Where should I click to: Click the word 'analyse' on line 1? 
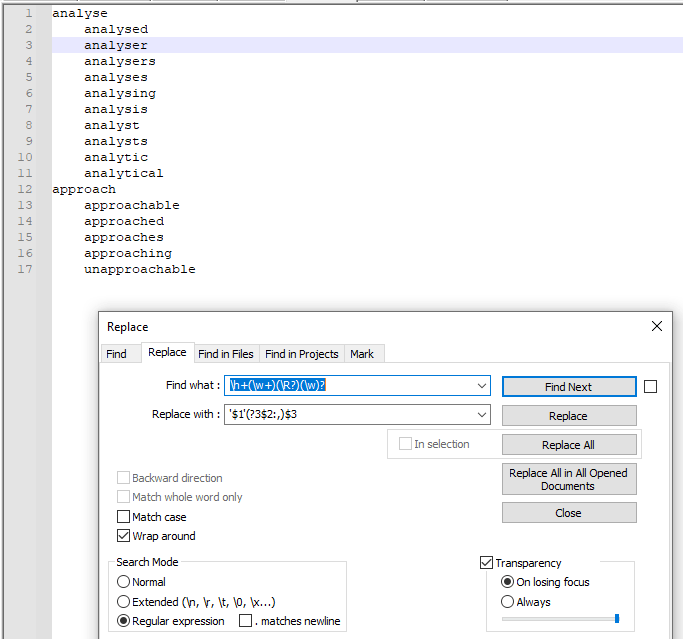[80, 14]
